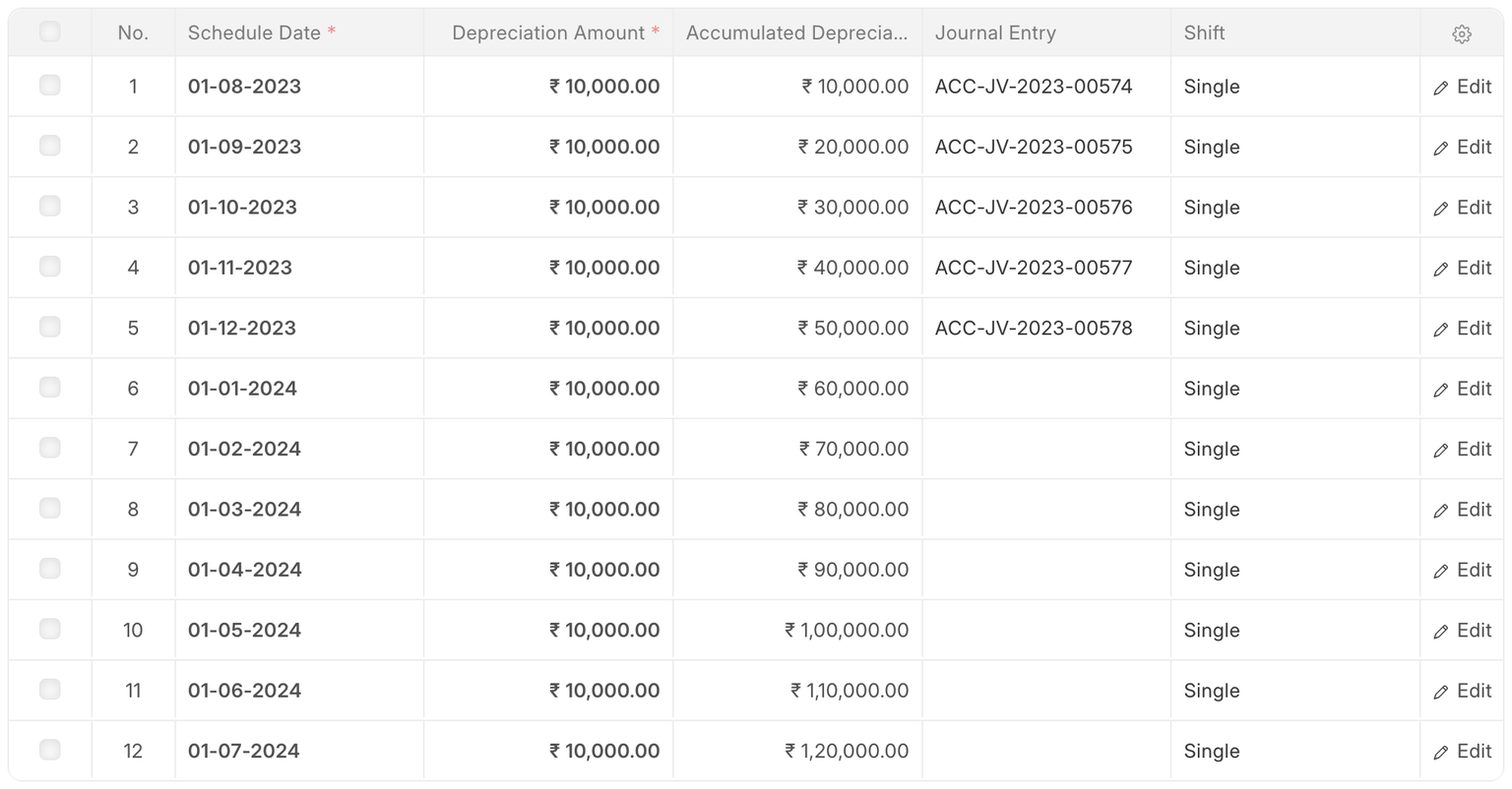Click the empty Journal Entry cell of row 6

pyautogui.click(x=1045, y=389)
